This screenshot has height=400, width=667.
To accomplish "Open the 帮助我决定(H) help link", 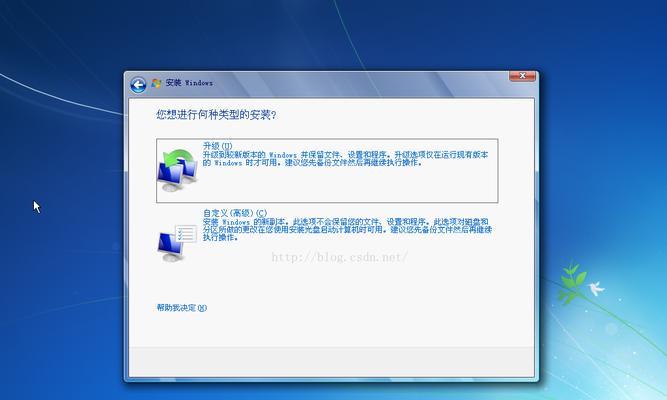I will click(182, 308).
